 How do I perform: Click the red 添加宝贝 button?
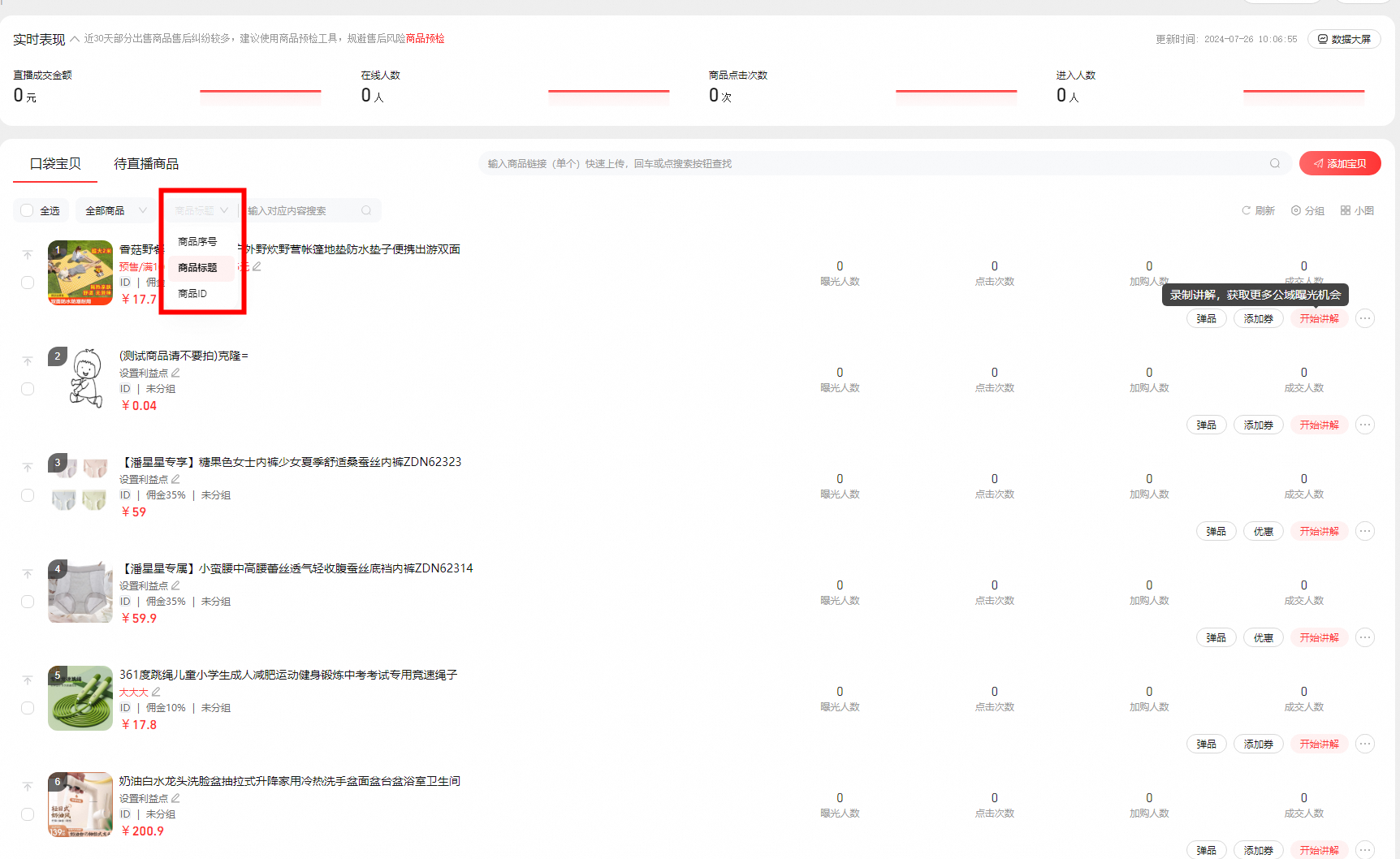[x=1340, y=163]
